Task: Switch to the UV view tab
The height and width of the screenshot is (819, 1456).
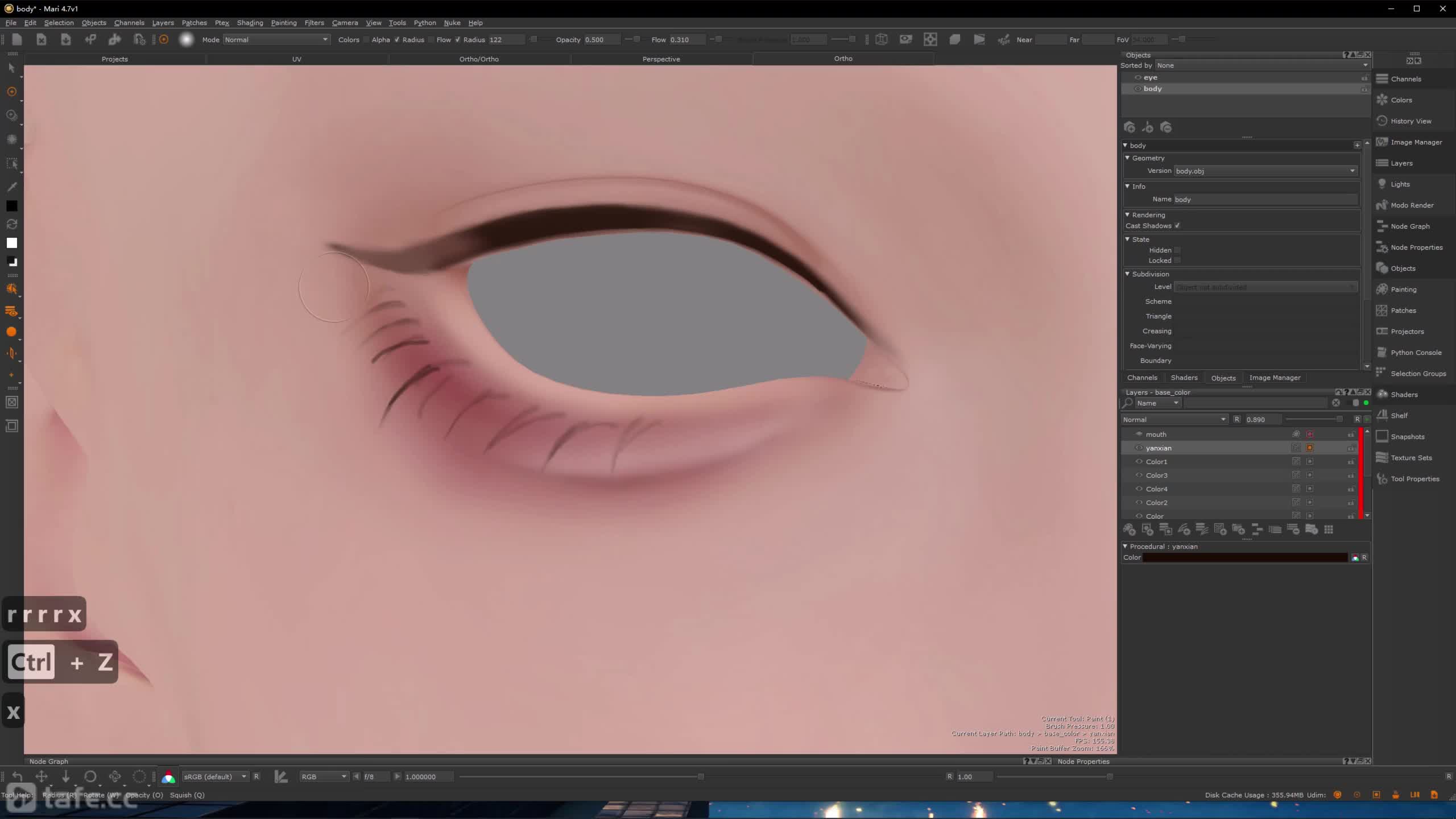Action: point(296,59)
